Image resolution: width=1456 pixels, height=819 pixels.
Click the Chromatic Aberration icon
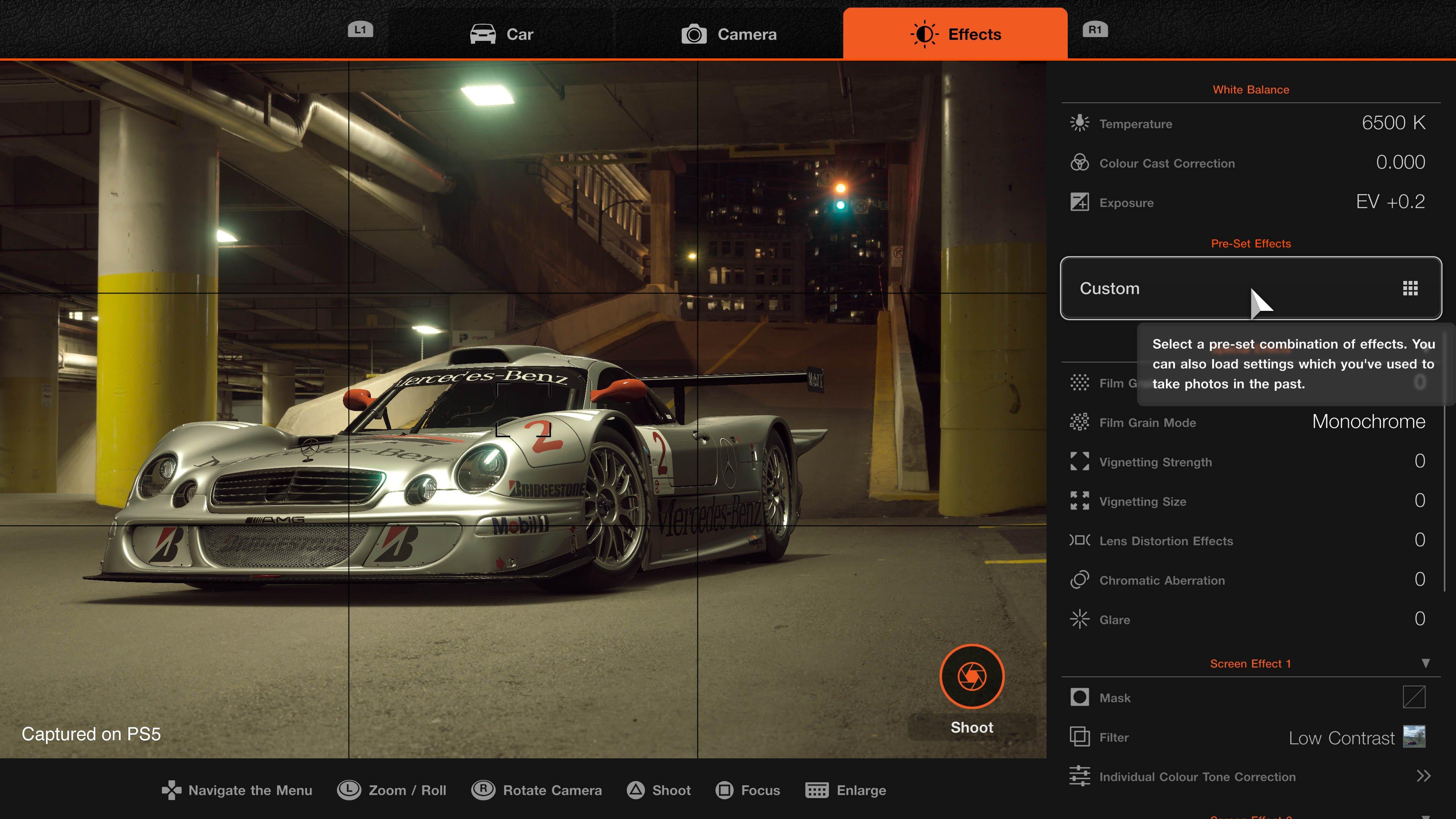pos(1079,580)
